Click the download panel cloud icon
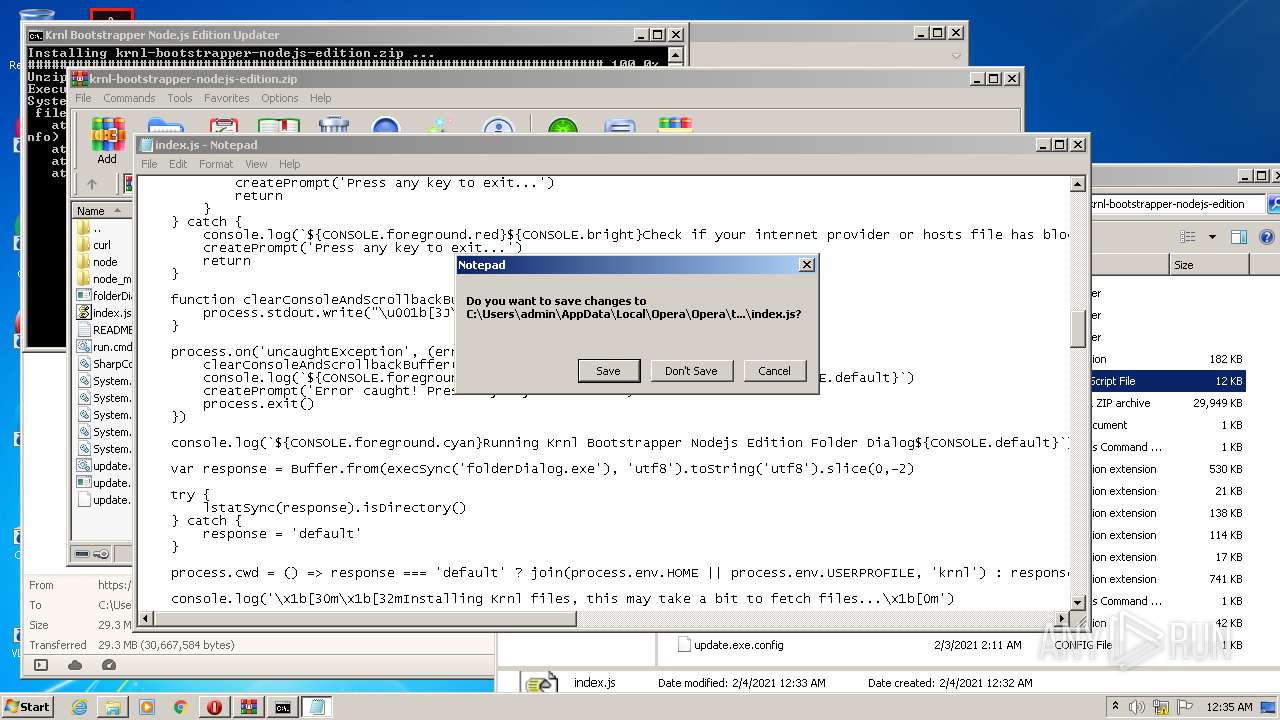 pyautogui.click(x=75, y=665)
